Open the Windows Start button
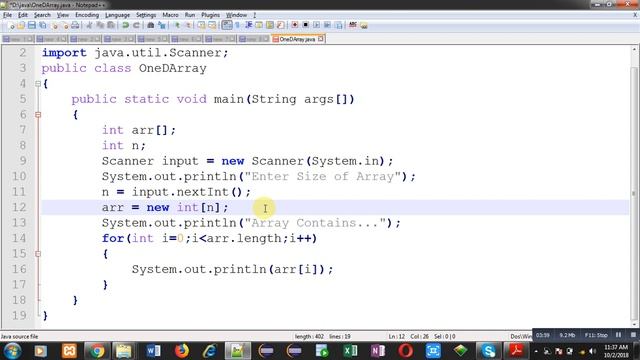The height and width of the screenshot is (360, 640). [x=12, y=351]
